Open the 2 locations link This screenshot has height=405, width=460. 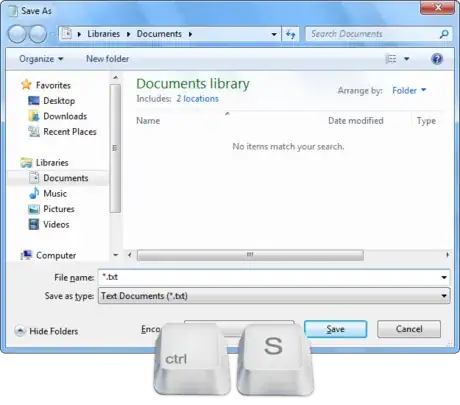[x=197, y=99]
